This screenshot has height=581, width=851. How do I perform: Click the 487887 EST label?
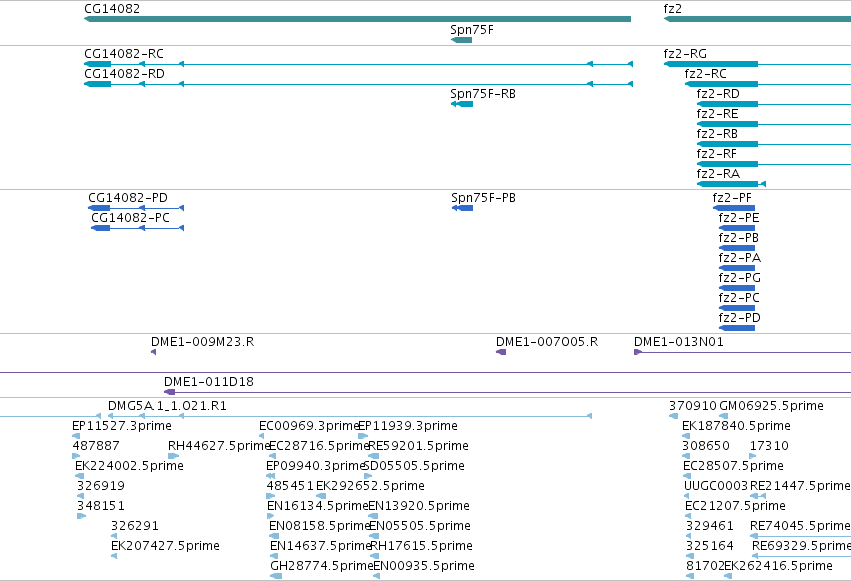point(96,446)
